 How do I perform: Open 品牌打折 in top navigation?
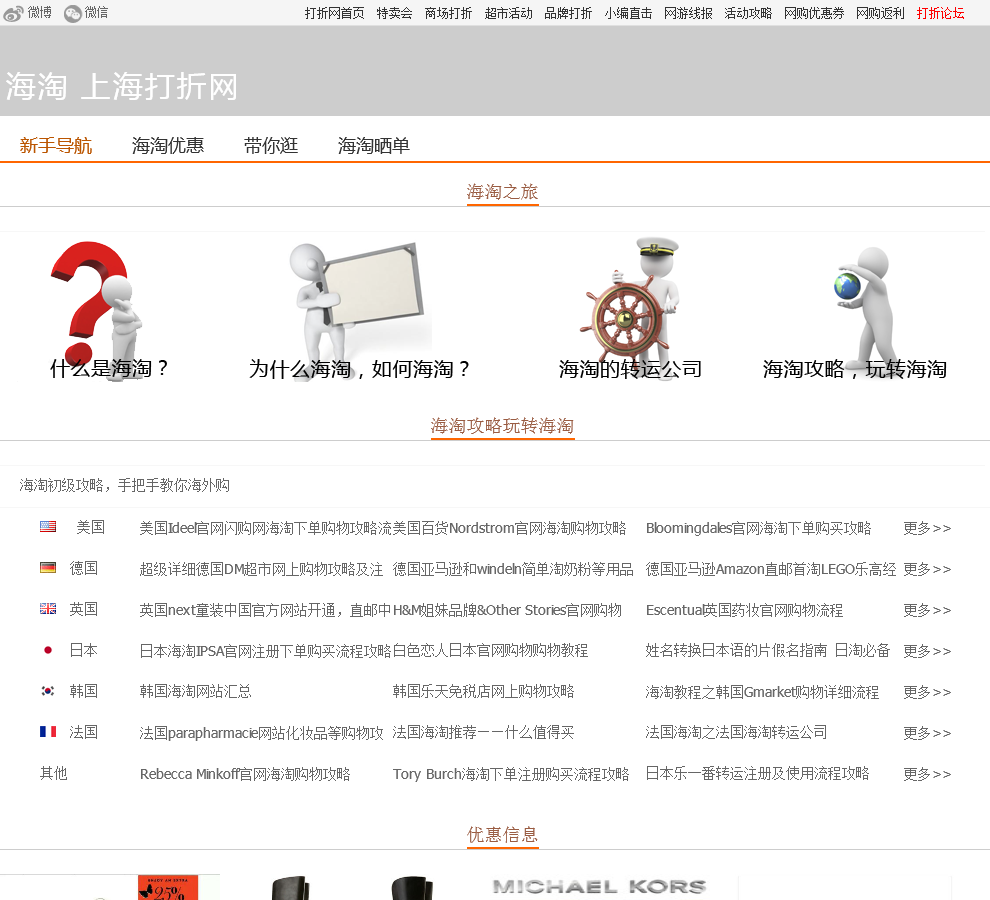click(568, 13)
